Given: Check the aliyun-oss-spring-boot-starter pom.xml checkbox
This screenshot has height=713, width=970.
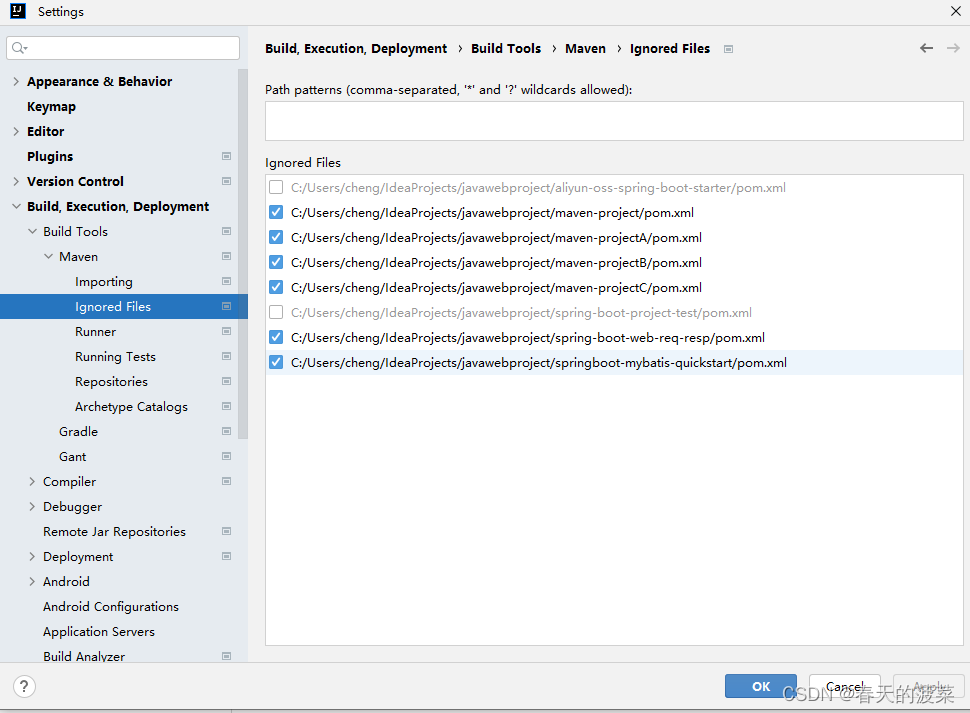Looking at the screenshot, I should 275,187.
